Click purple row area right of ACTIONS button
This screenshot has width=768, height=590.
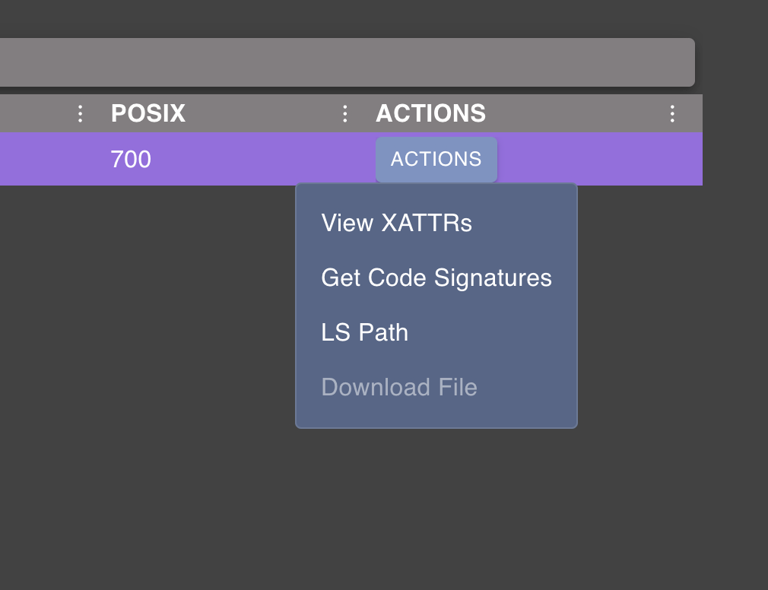click(x=600, y=159)
